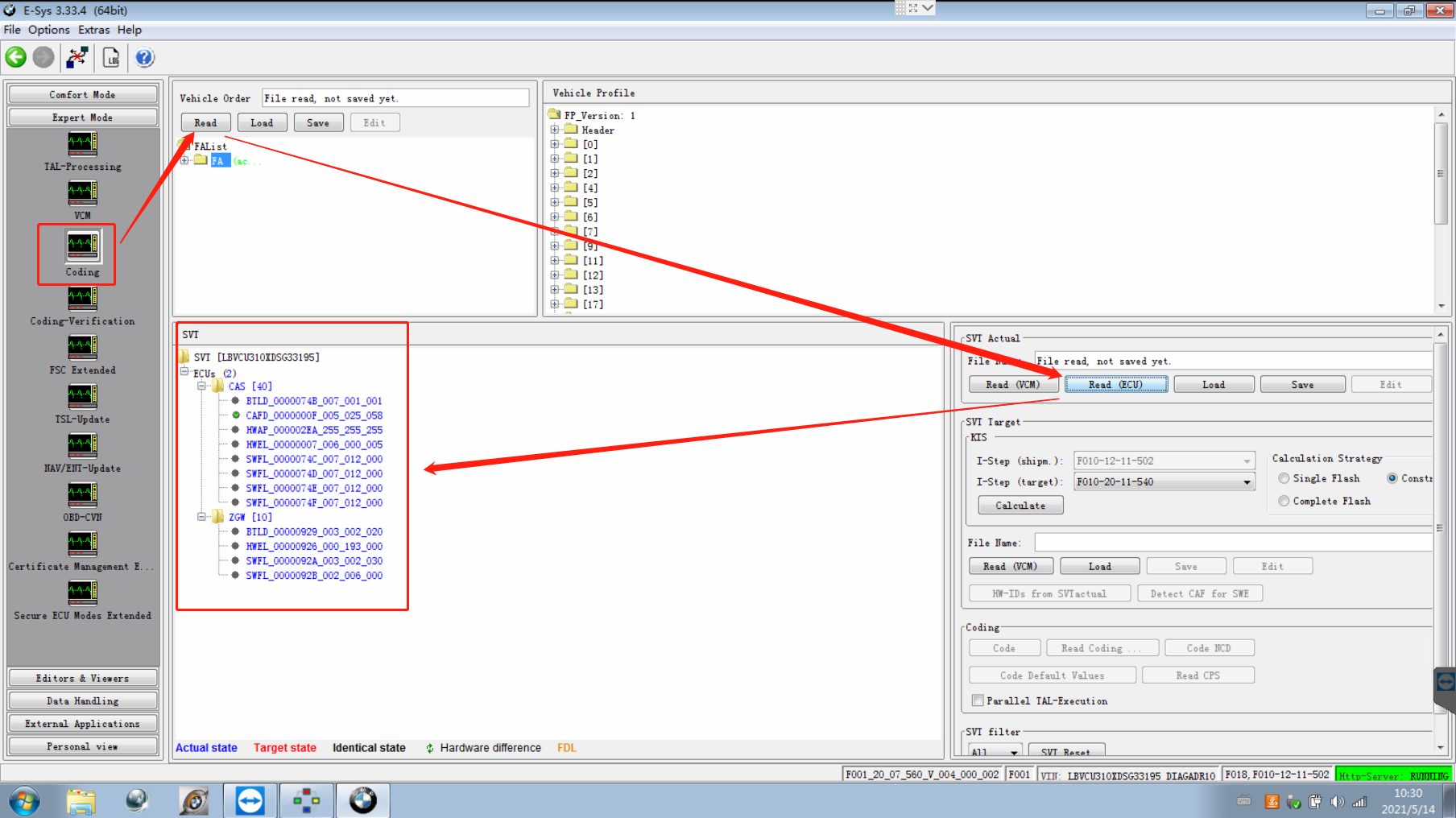Open File Explorer from the taskbar
This screenshot has height=818, width=1456.
click(81, 801)
